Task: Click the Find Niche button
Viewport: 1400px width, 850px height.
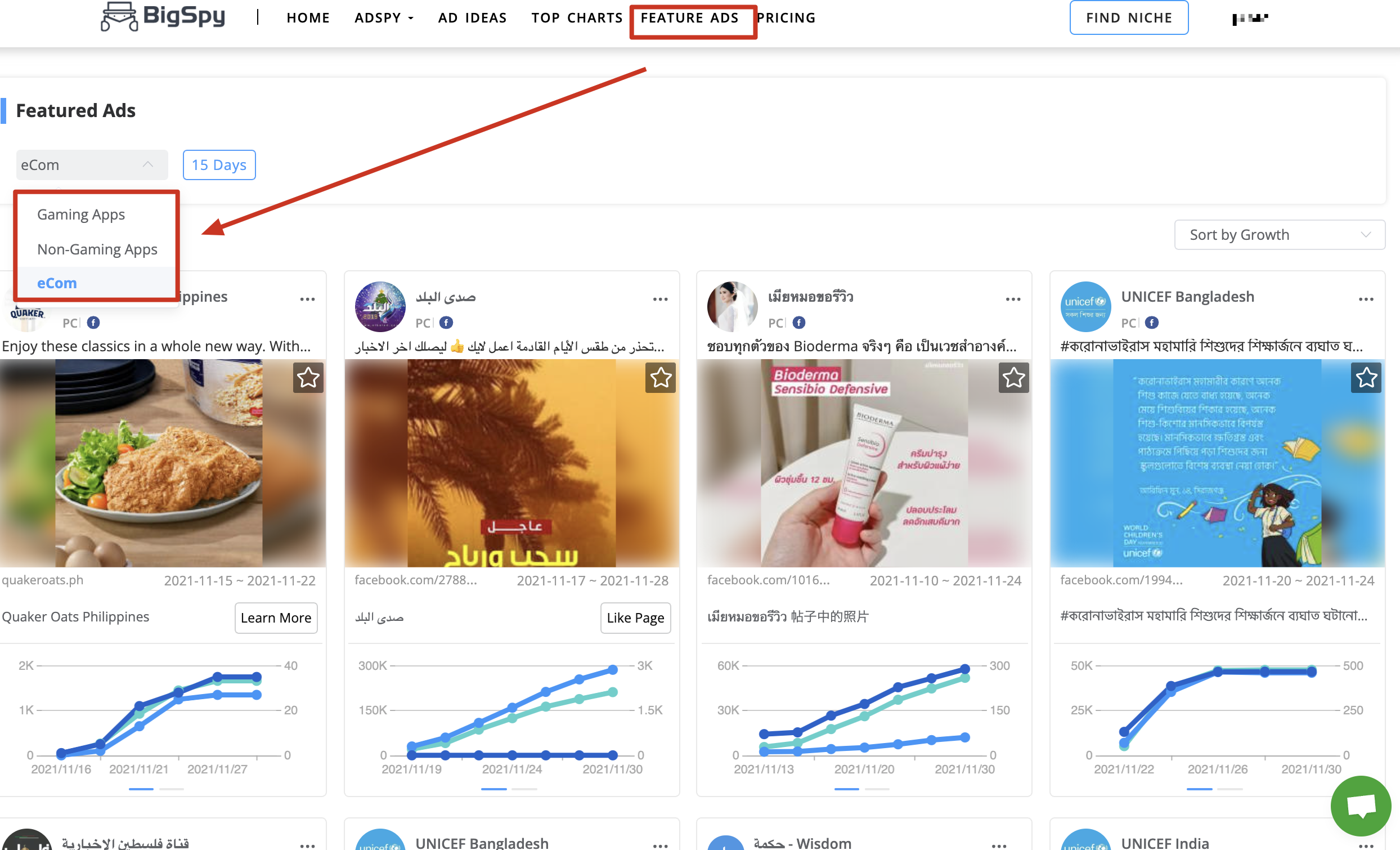Action: [x=1128, y=18]
